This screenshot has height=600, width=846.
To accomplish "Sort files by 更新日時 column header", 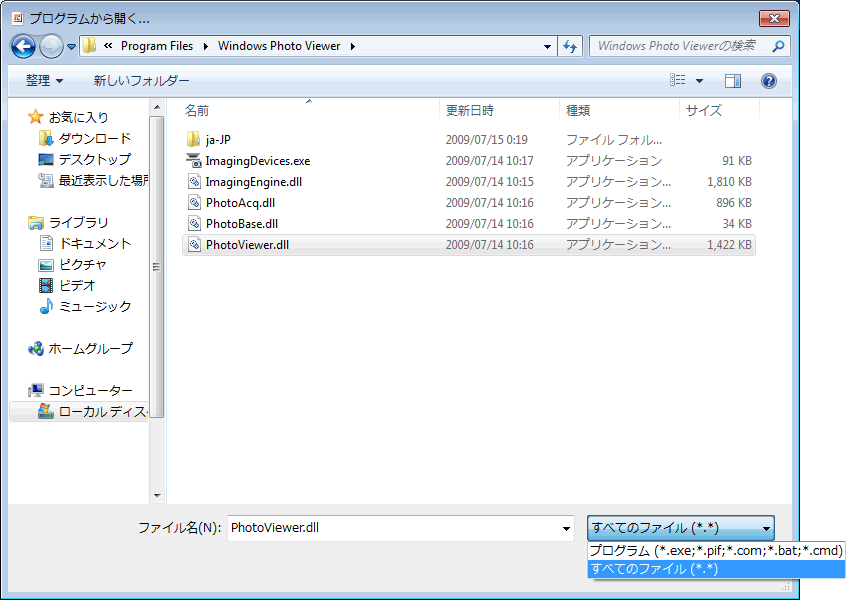I will pos(469,111).
